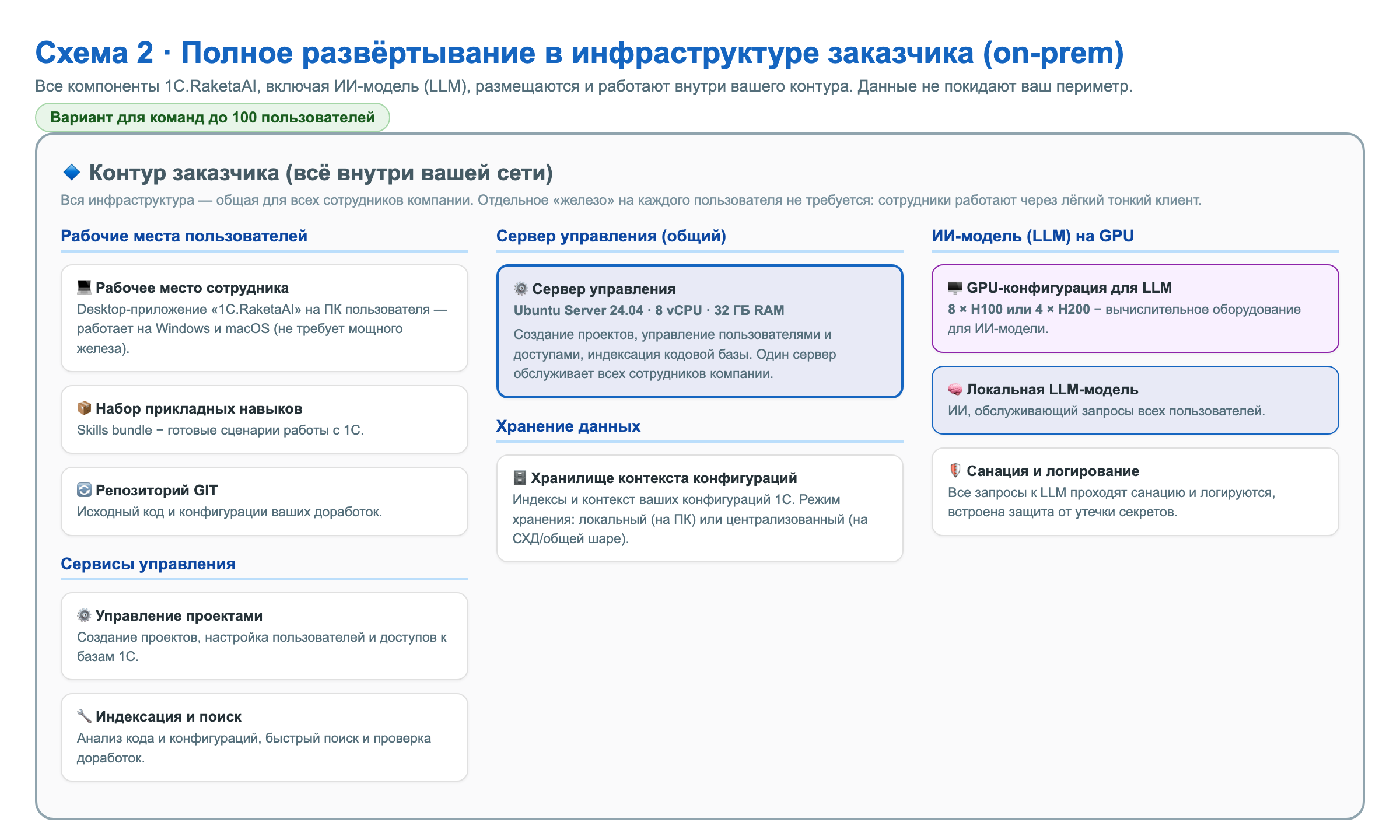Screen dimensions: 1400x840
Task: Select the Локальная LLM-модель card title
Action: pyautogui.click(x=1052, y=389)
